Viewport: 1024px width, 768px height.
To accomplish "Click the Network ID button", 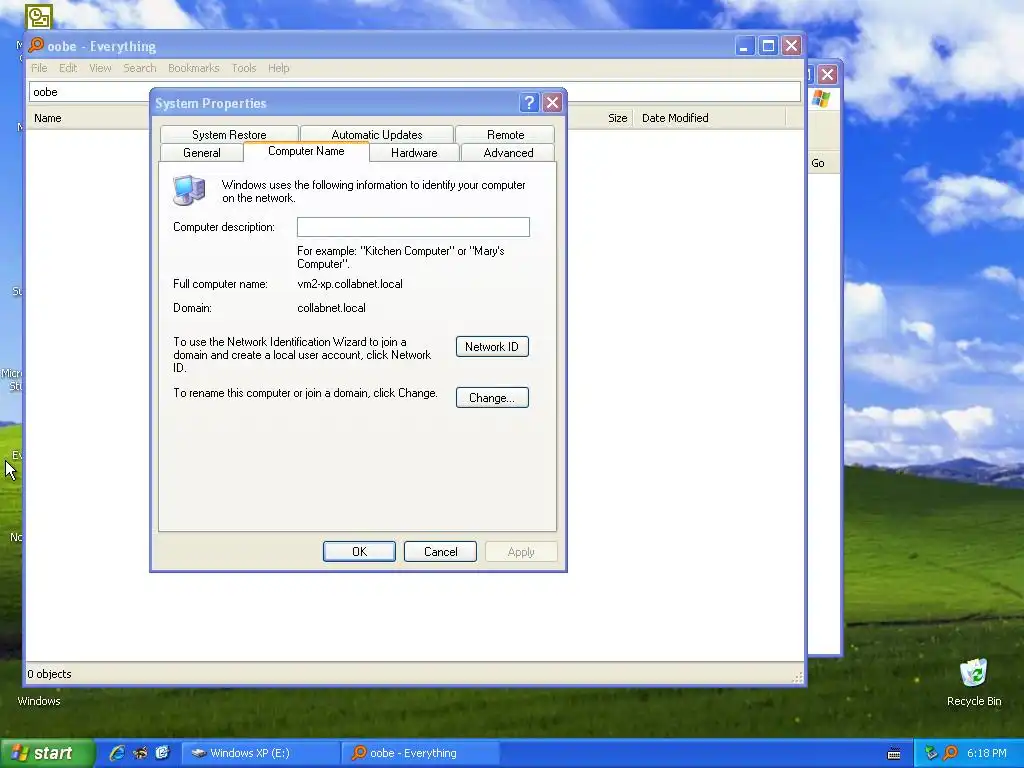I will [x=492, y=347].
